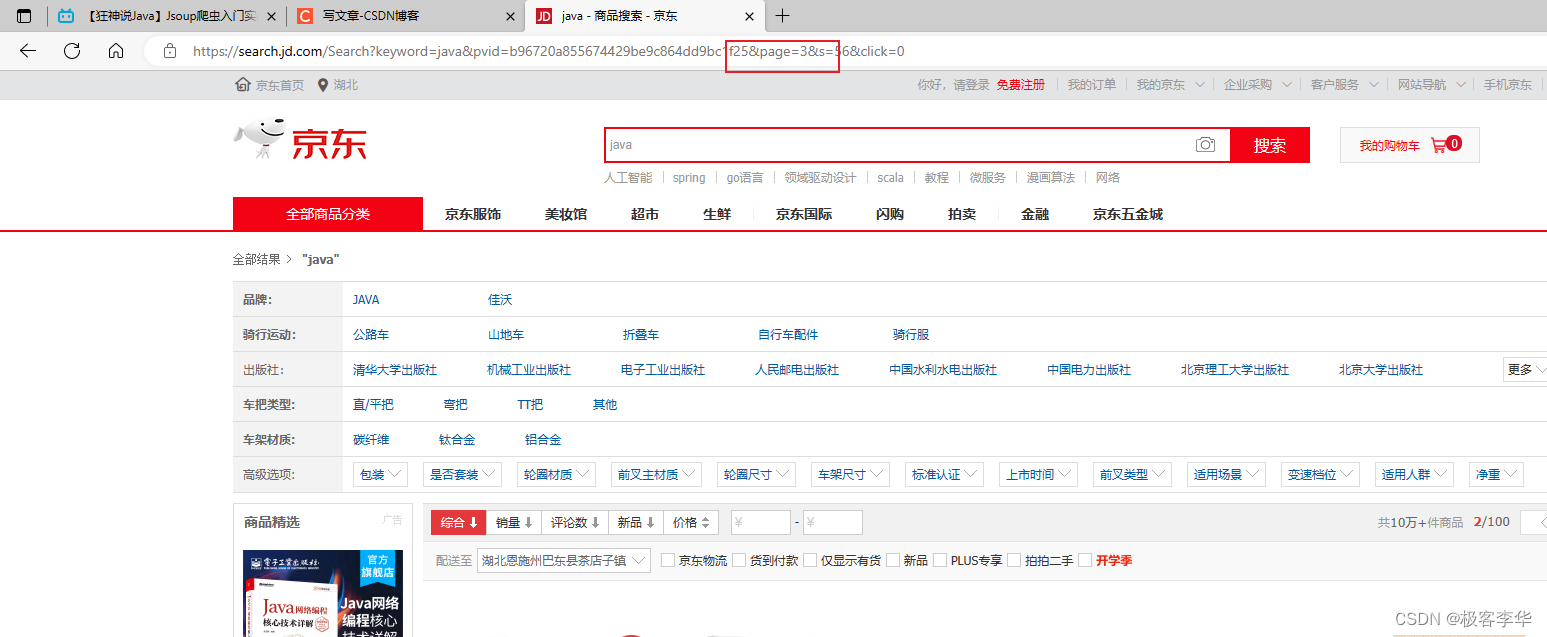
Task: Open 京东五金城 nav item
Action: click(x=1128, y=214)
